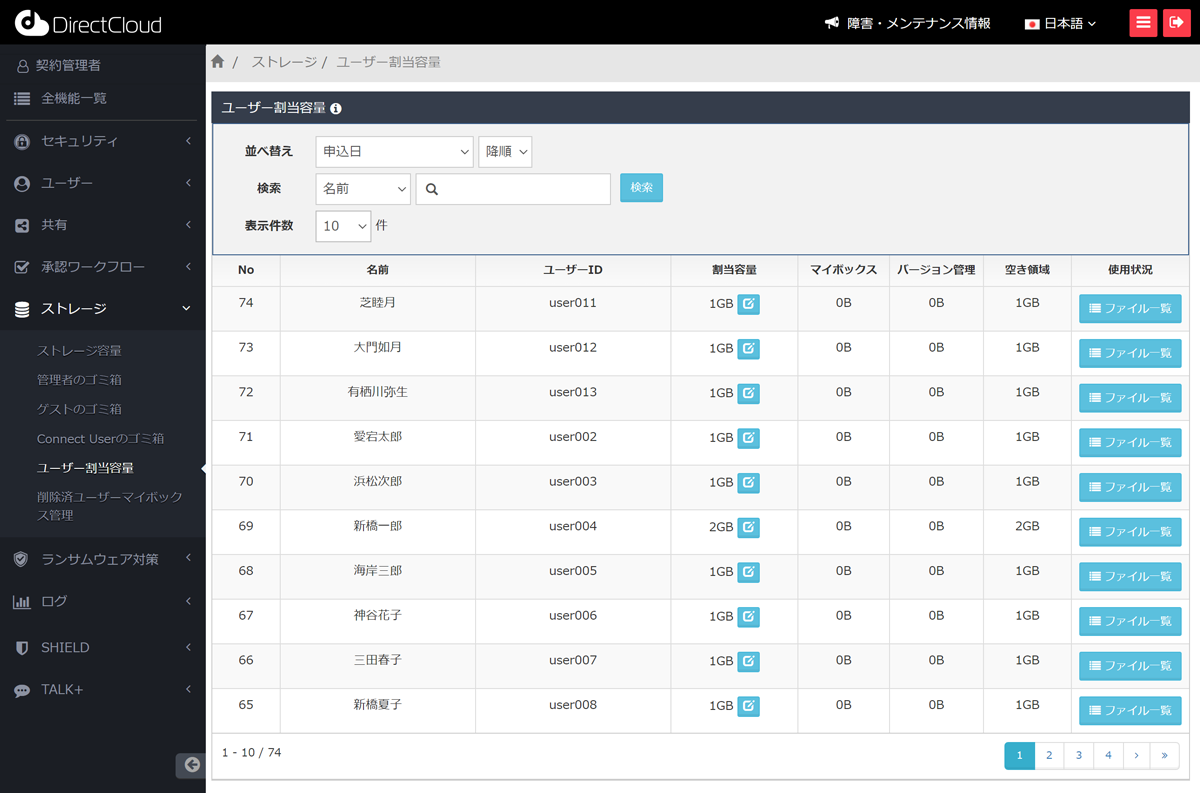This screenshot has width=1200, height=793.
Task: Edit allocated capacity for user005
Action: tap(748, 572)
